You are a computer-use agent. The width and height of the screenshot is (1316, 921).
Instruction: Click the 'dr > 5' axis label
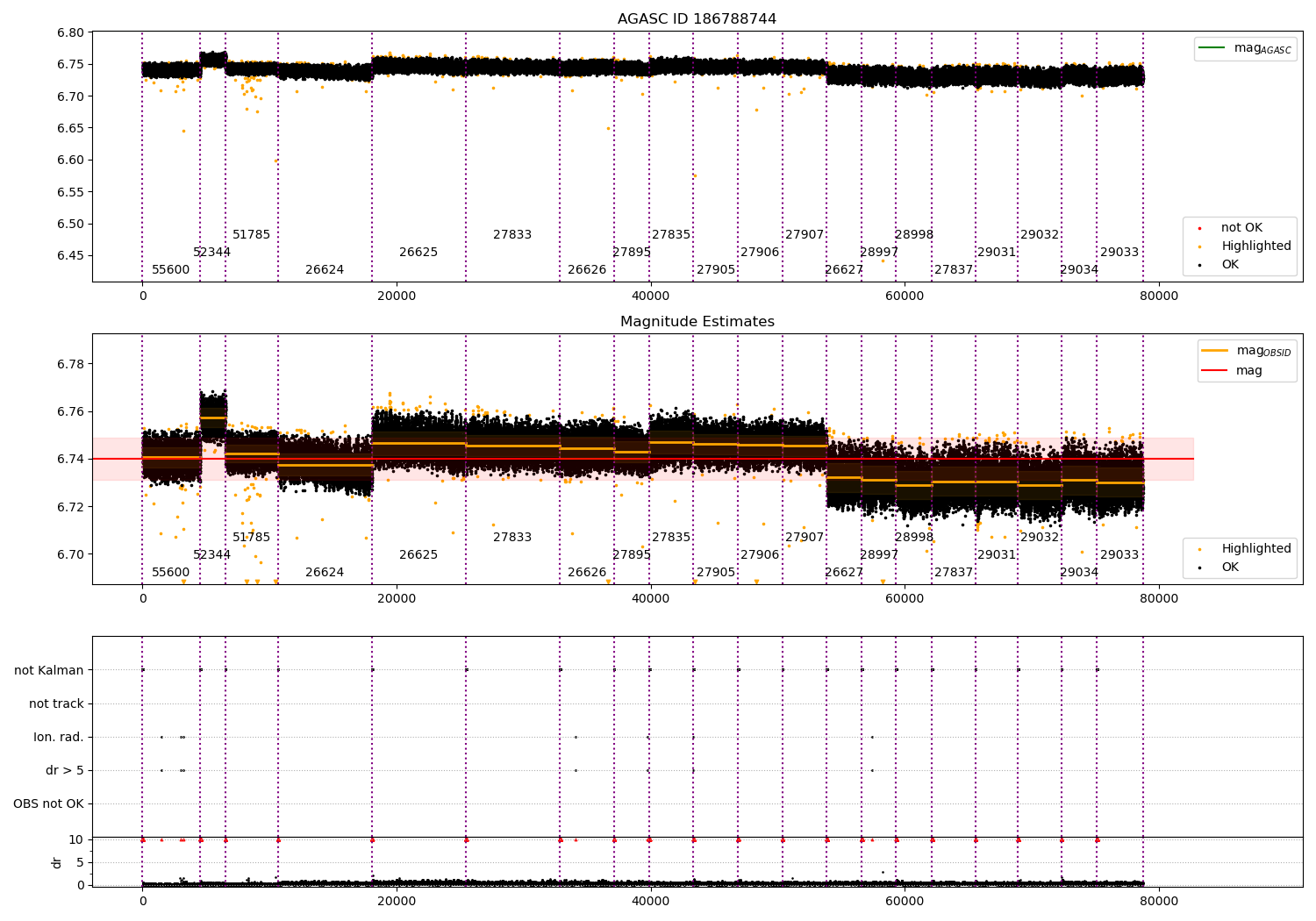(65, 771)
